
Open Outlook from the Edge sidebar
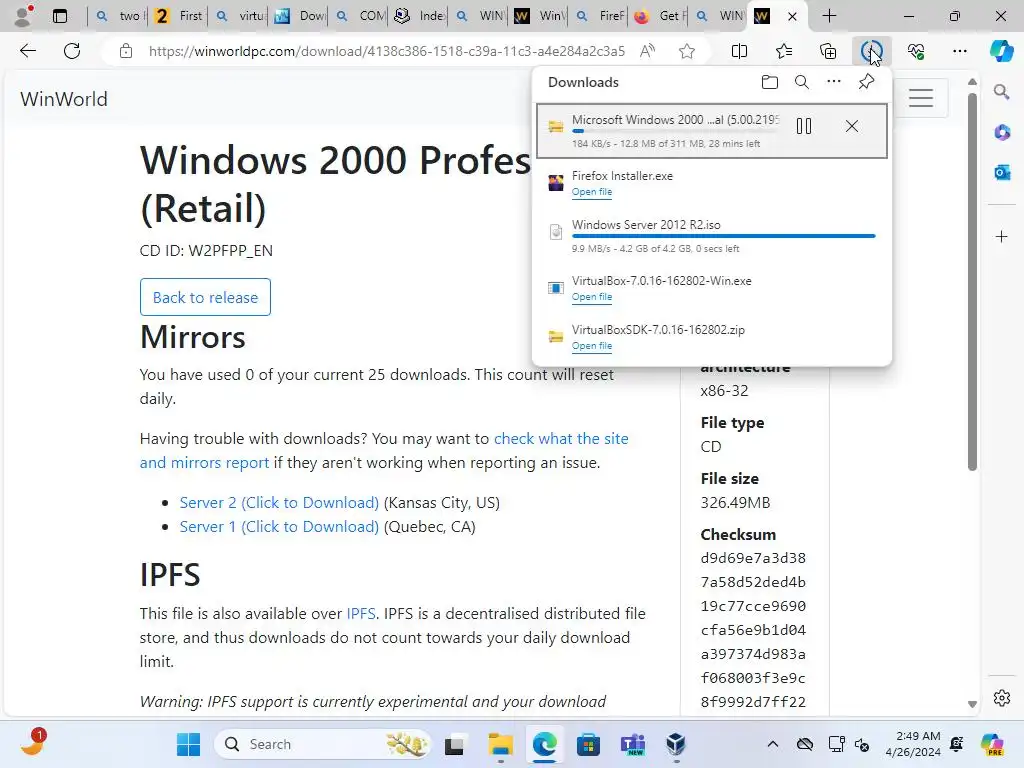point(1001,172)
